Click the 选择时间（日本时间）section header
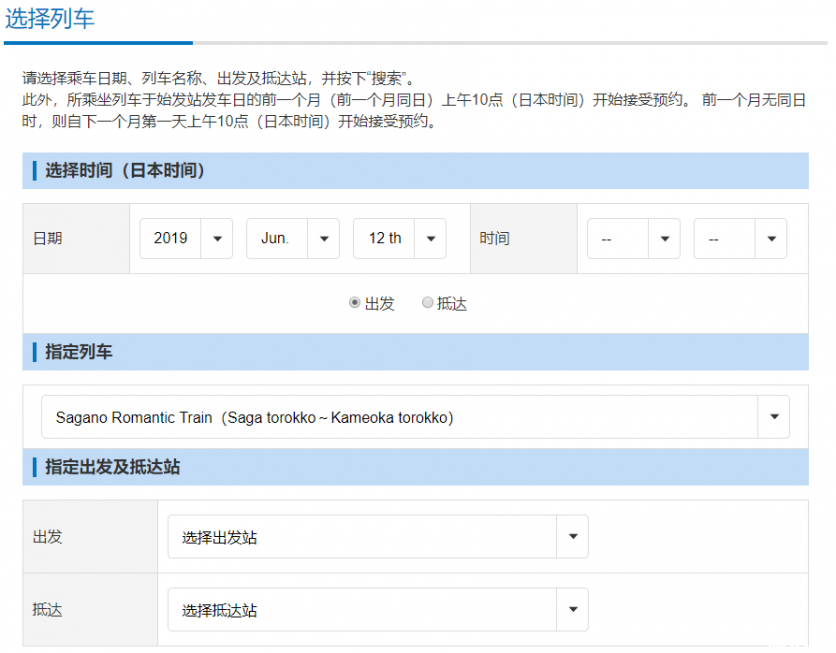This screenshot has width=836, height=653. [415, 171]
